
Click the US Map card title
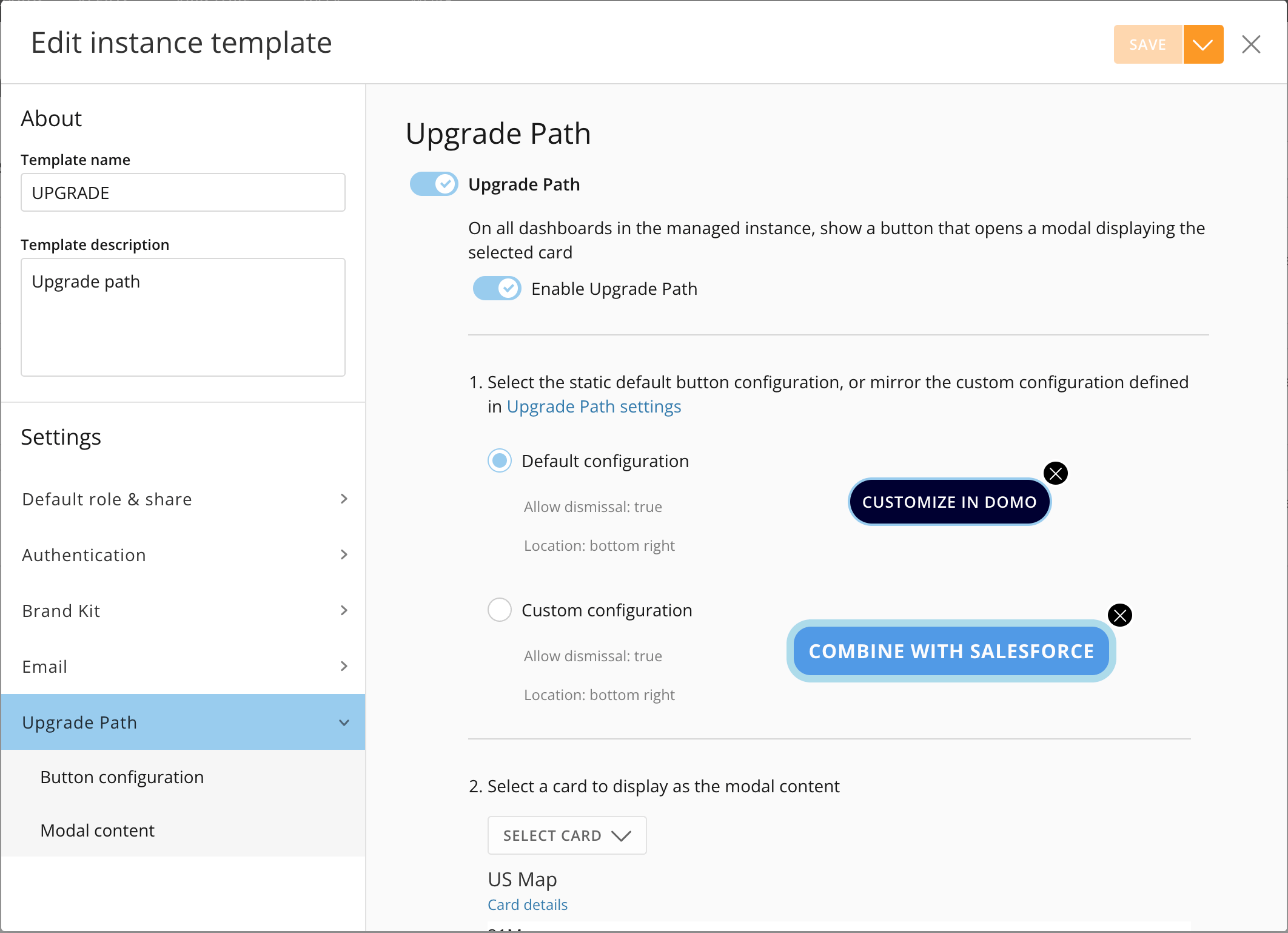click(522, 879)
